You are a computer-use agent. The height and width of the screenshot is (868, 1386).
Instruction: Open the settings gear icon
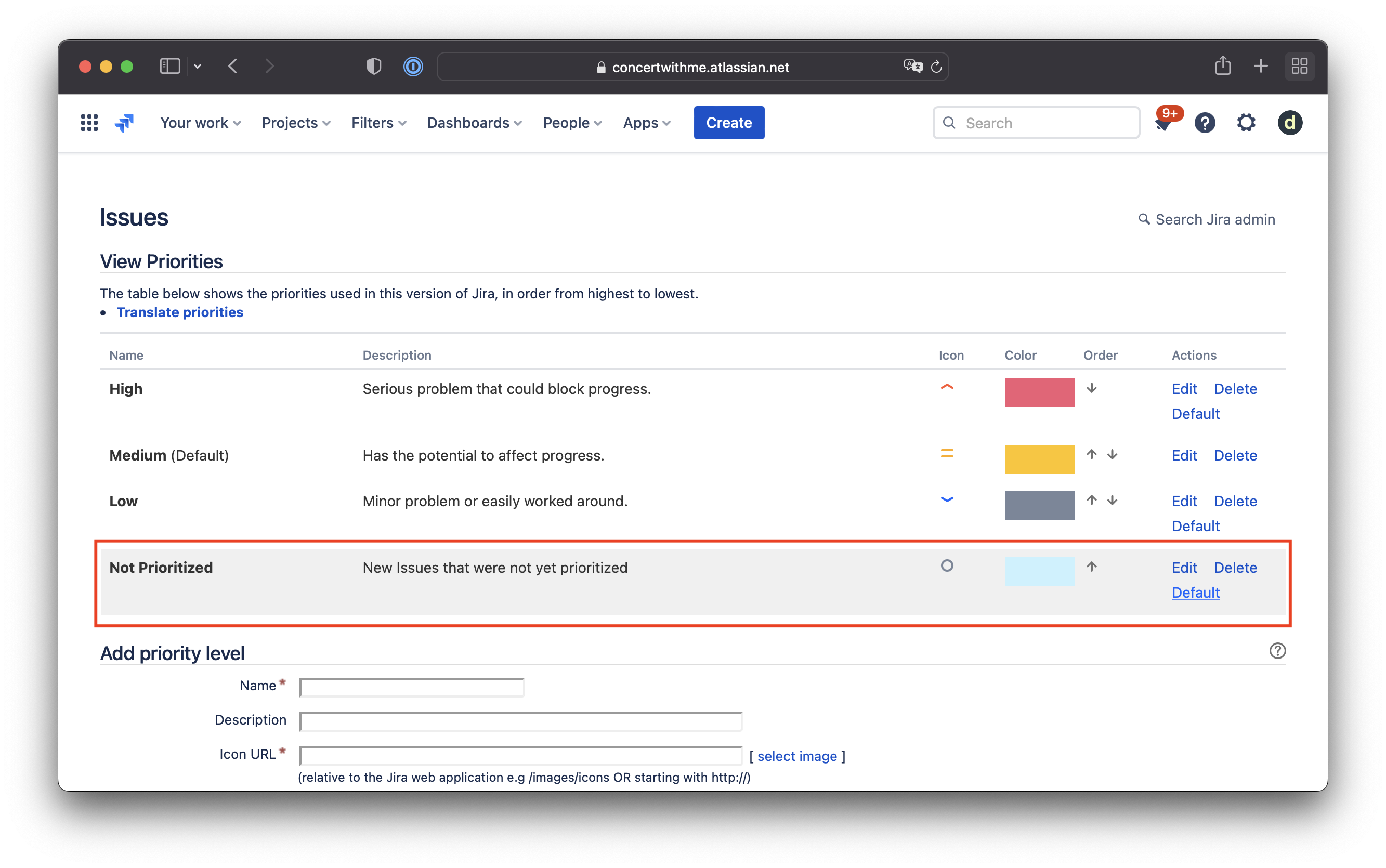coord(1245,122)
